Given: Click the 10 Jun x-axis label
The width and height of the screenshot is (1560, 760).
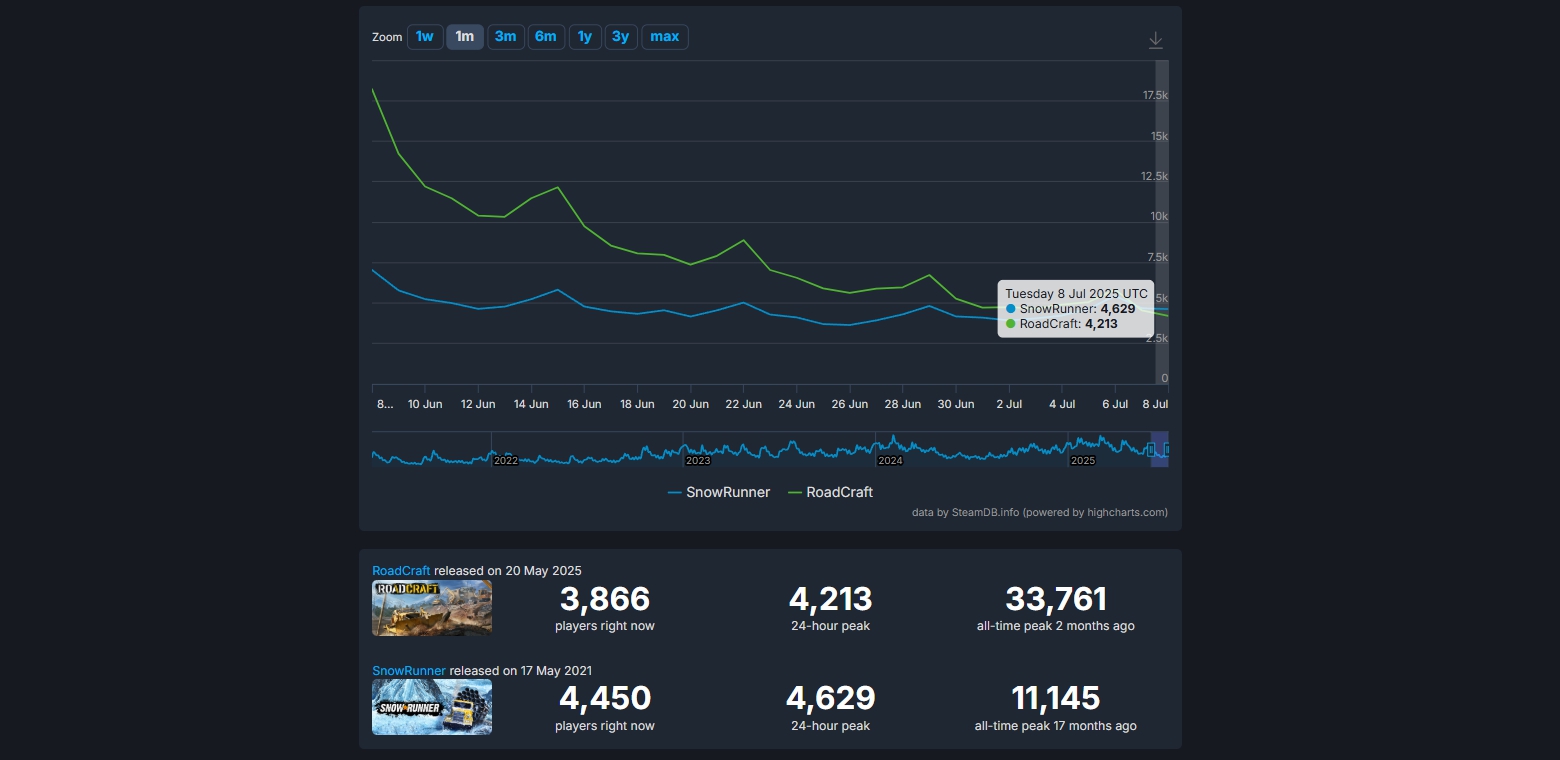Looking at the screenshot, I should (425, 405).
